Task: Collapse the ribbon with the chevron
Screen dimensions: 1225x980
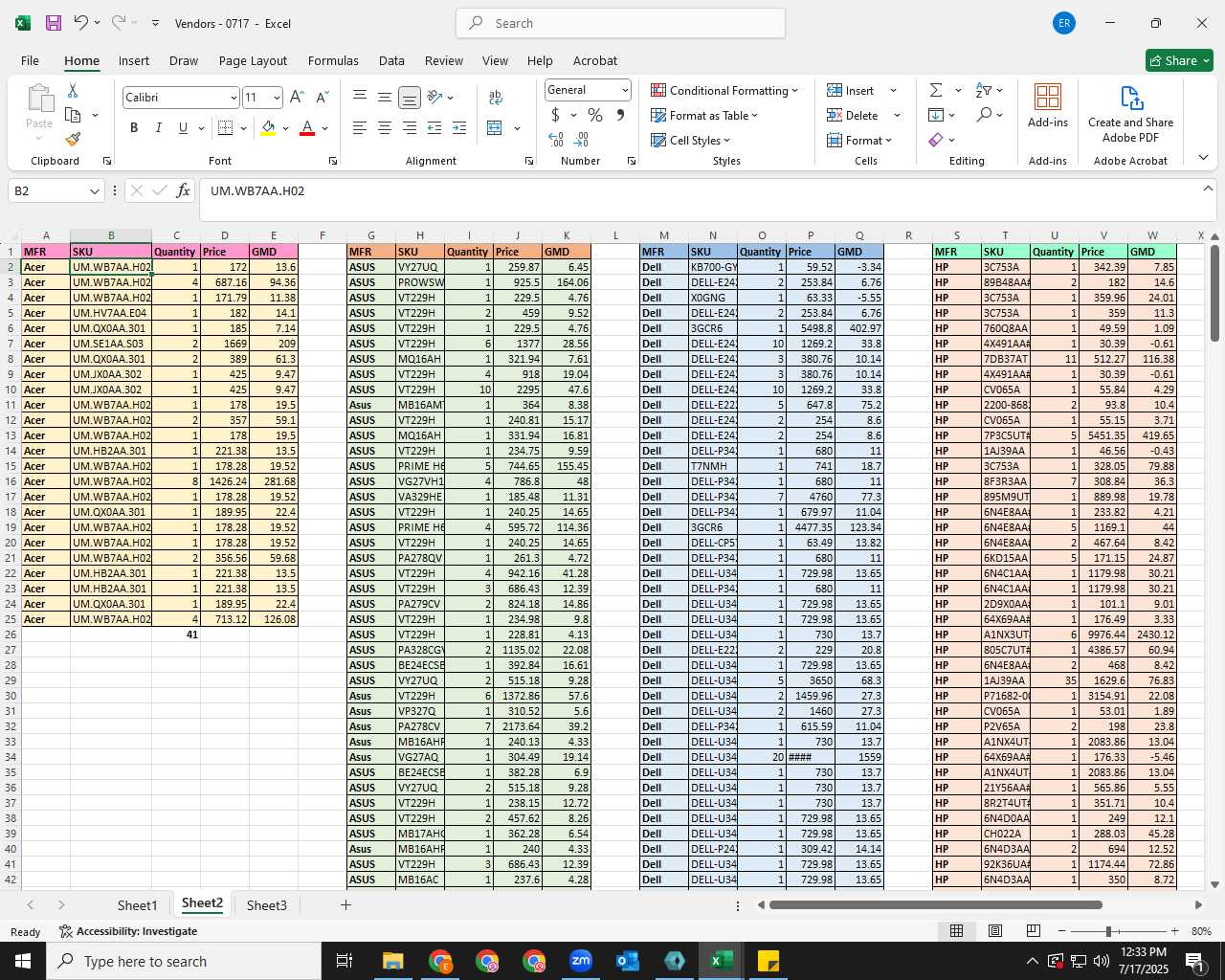Action: (x=1203, y=158)
